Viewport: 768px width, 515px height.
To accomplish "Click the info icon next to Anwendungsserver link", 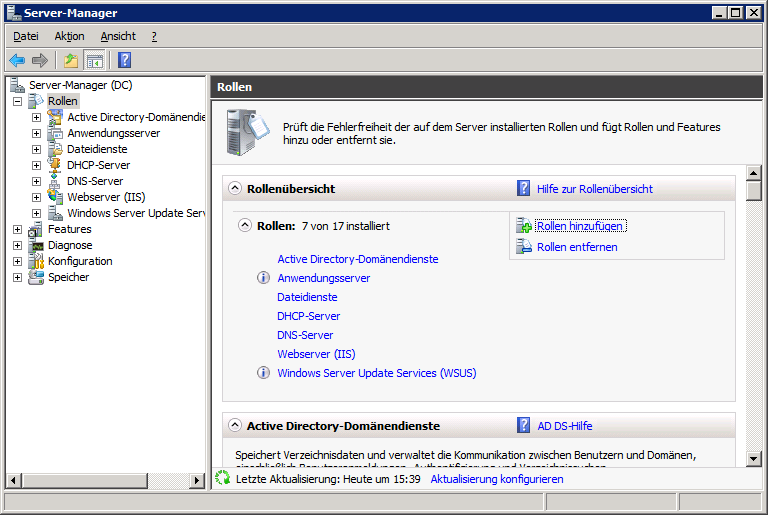I will click(264, 278).
